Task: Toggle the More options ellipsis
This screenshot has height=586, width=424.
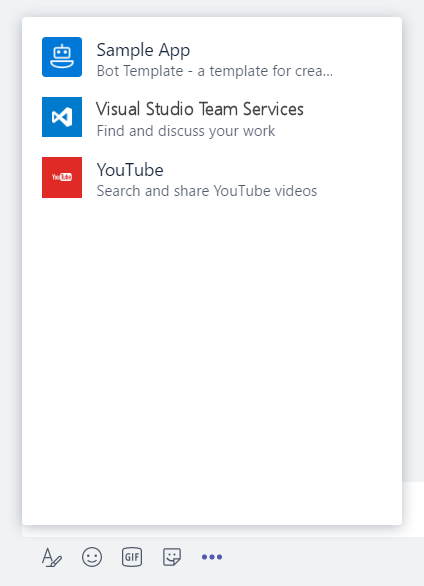Action: click(212, 557)
